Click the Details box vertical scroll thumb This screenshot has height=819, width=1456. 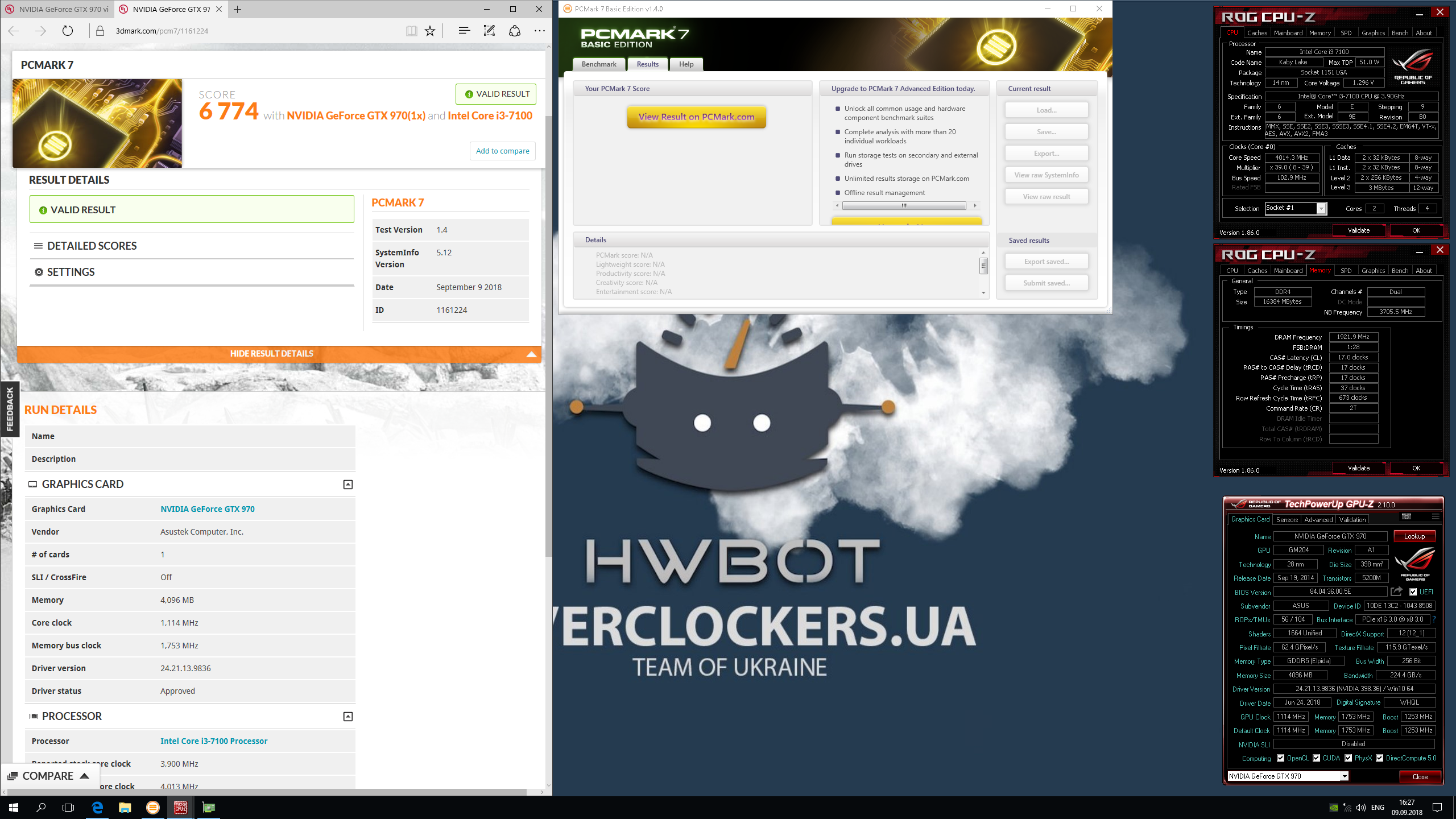point(983,266)
